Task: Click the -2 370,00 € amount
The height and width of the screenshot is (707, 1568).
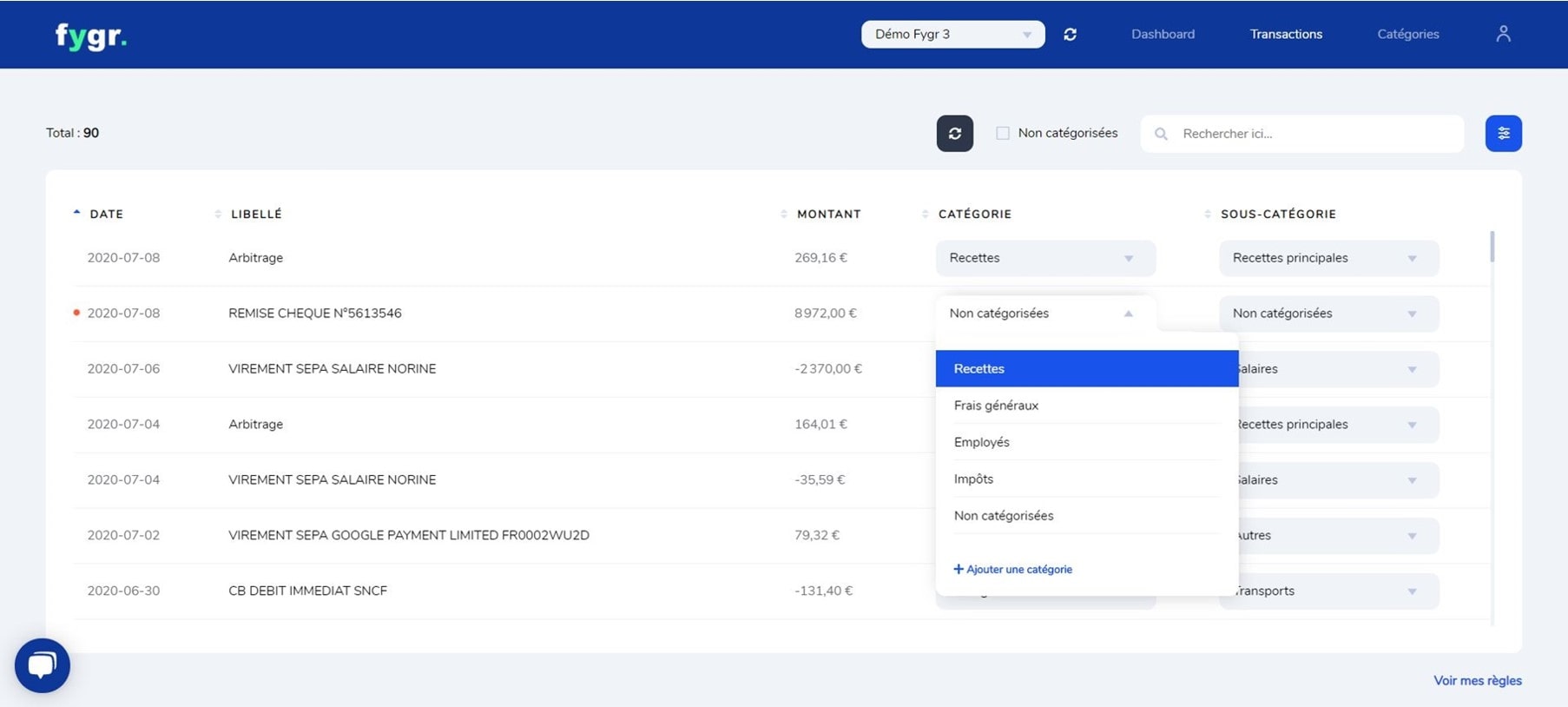Action: (x=827, y=369)
